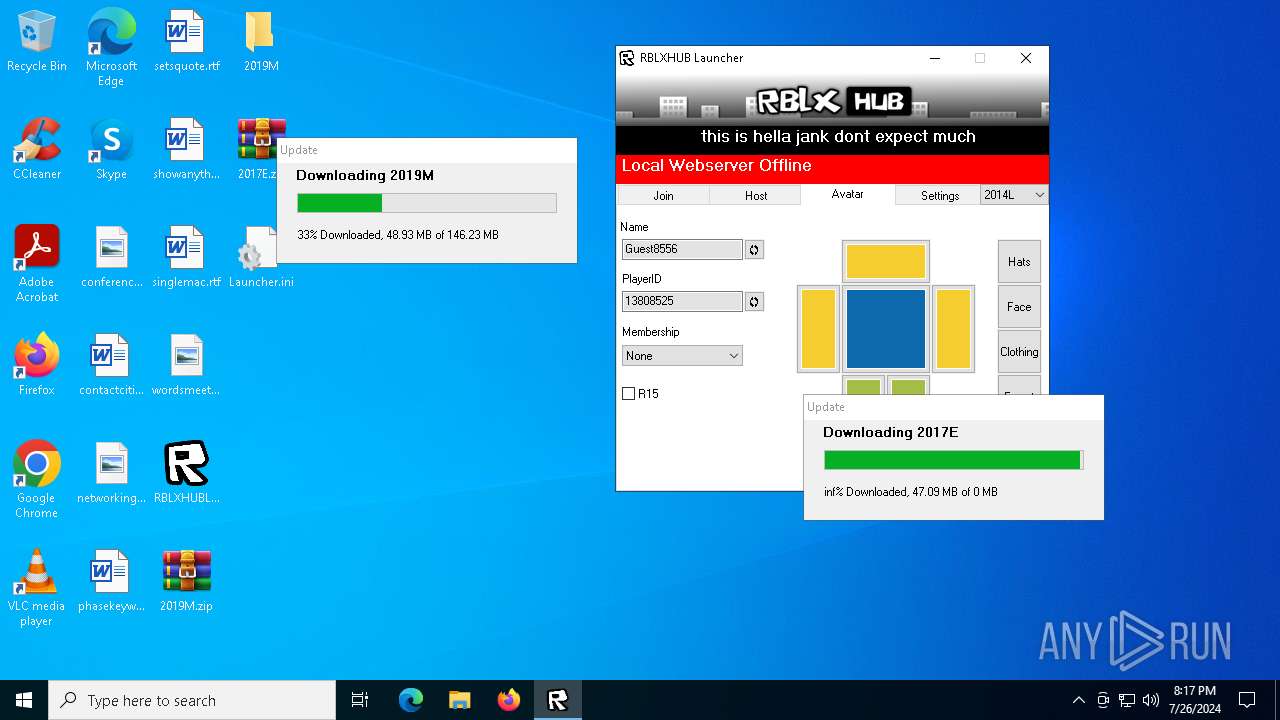Launch the CCleaner desktop shortcut
Image resolution: width=1280 pixels, height=720 pixels.
click(x=37, y=150)
